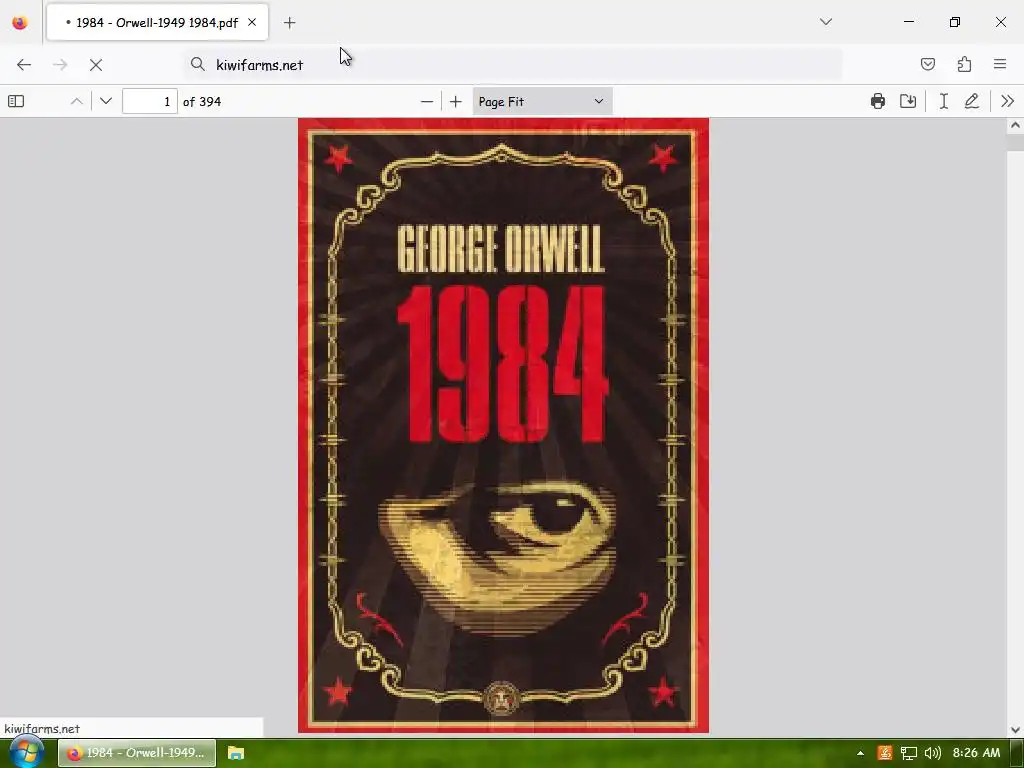Show hidden system tray icons
The height and width of the screenshot is (768, 1024).
click(860, 753)
